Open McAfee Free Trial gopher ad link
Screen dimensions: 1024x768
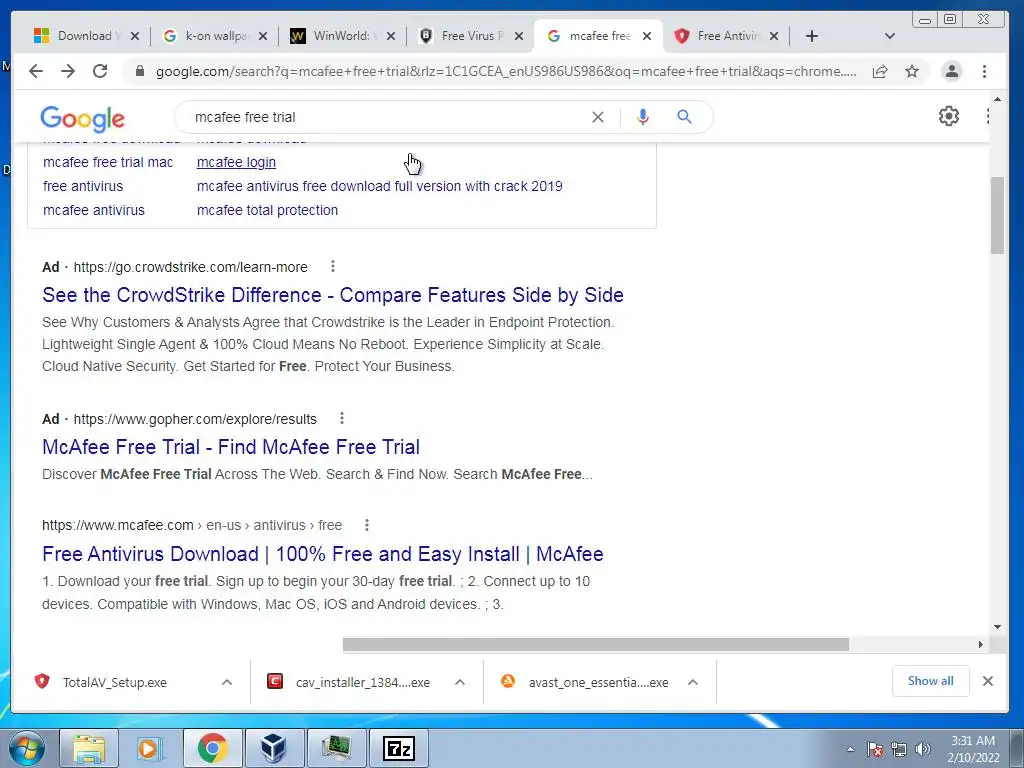(231, 447)
